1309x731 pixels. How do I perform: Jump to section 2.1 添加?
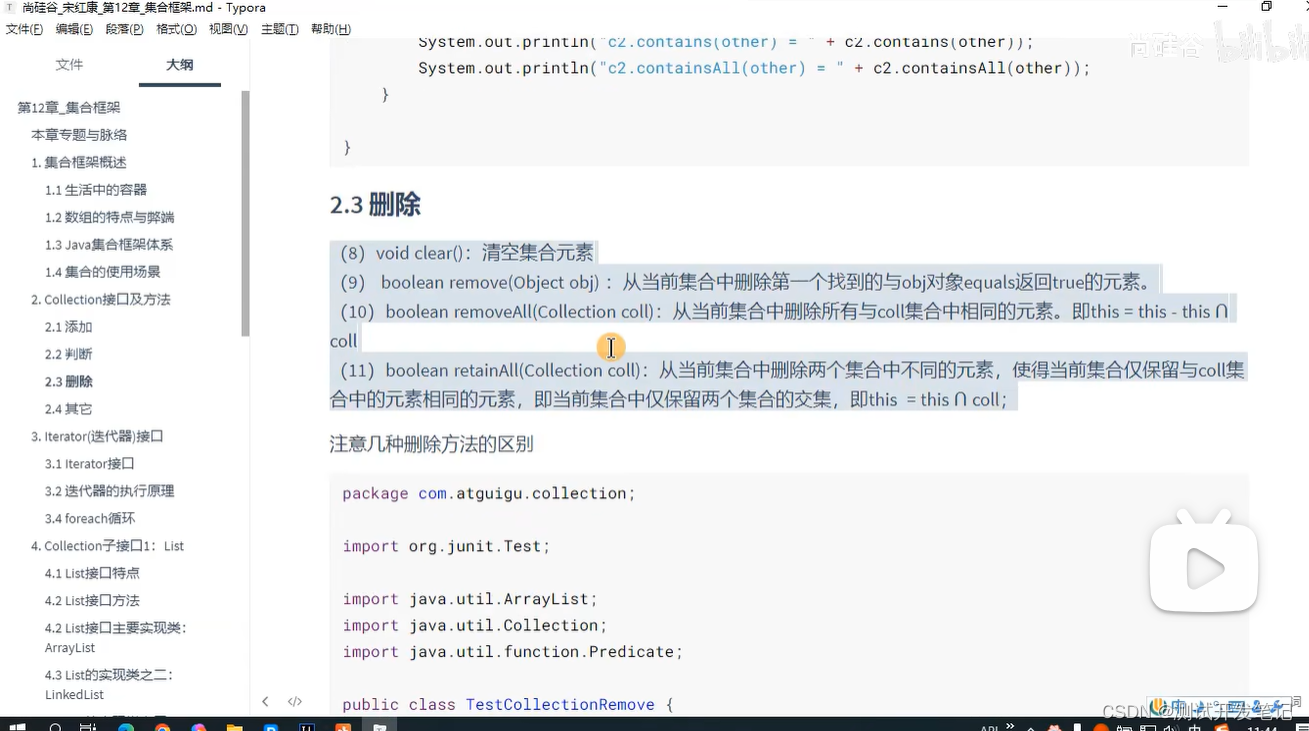[69, 327]
